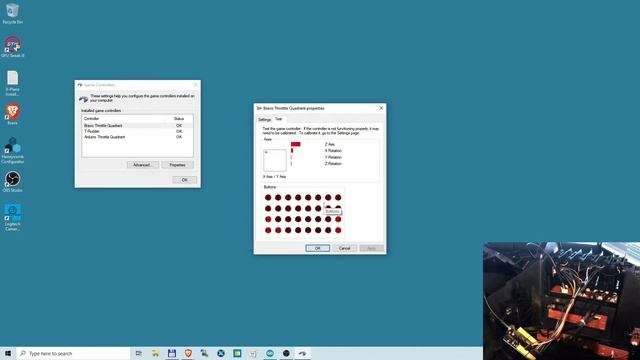Viewport: 640px width, 360px height.
Task: Open the Recycle Bin desktop icon
Action: [12, 13]
